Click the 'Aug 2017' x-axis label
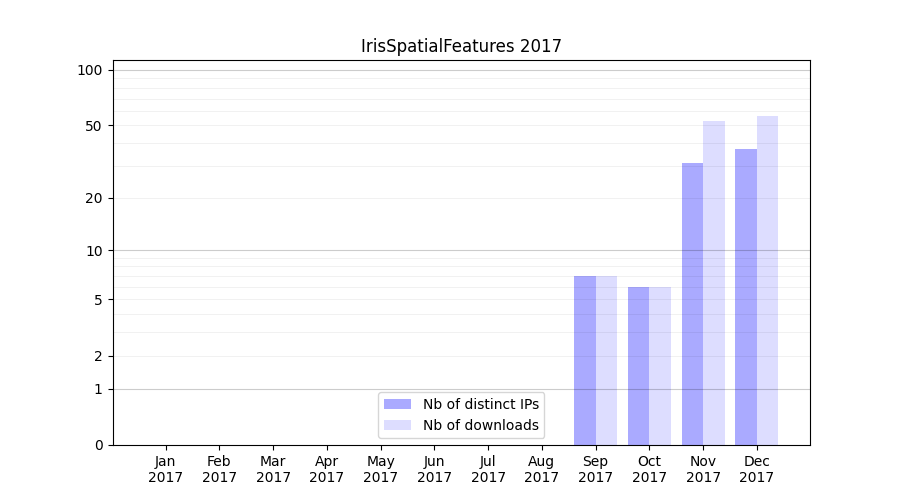Viewport: 900px width, 500px height. (x=542, y=469)
